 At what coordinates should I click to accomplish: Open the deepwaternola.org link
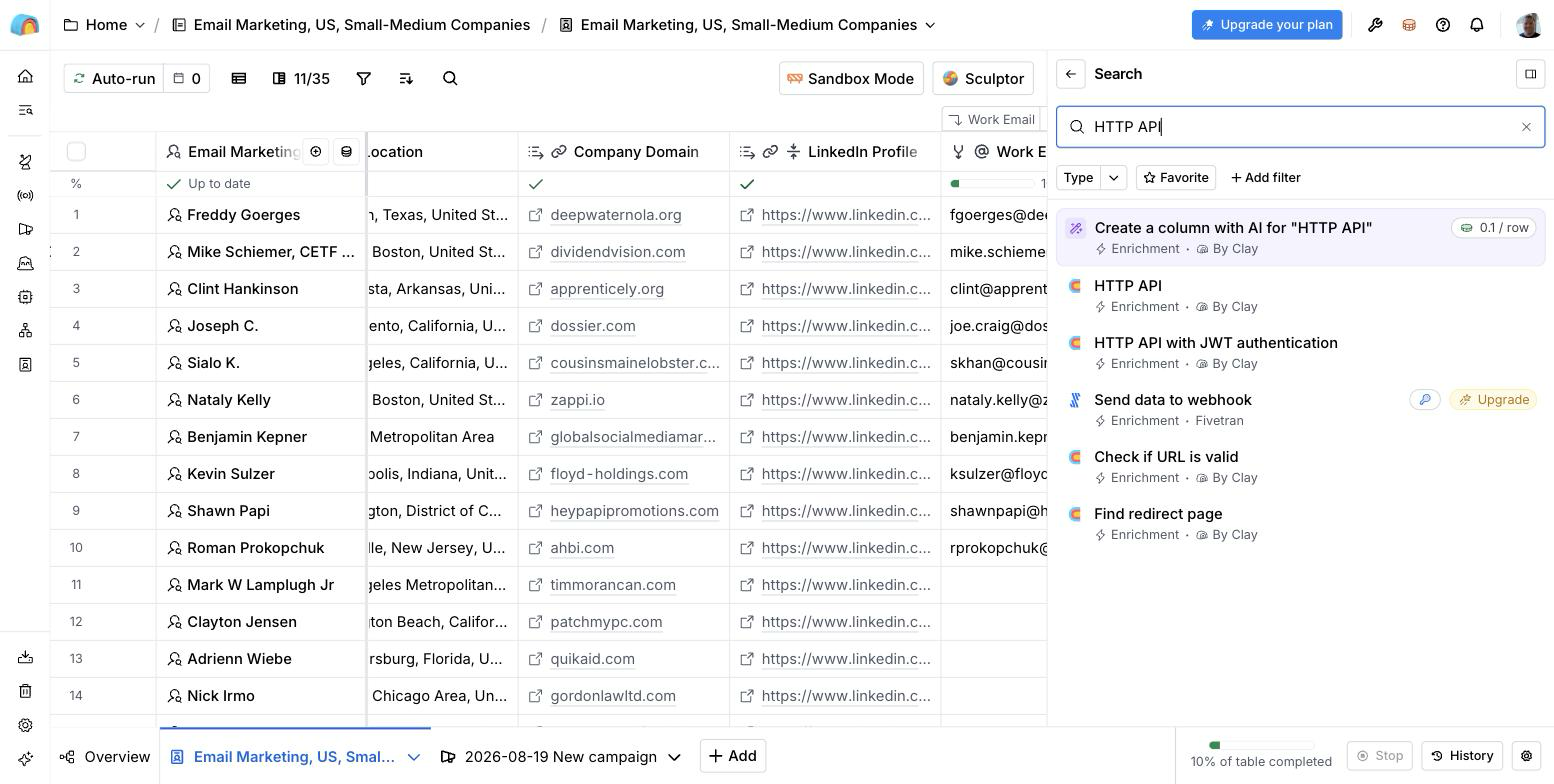[616, 215]
